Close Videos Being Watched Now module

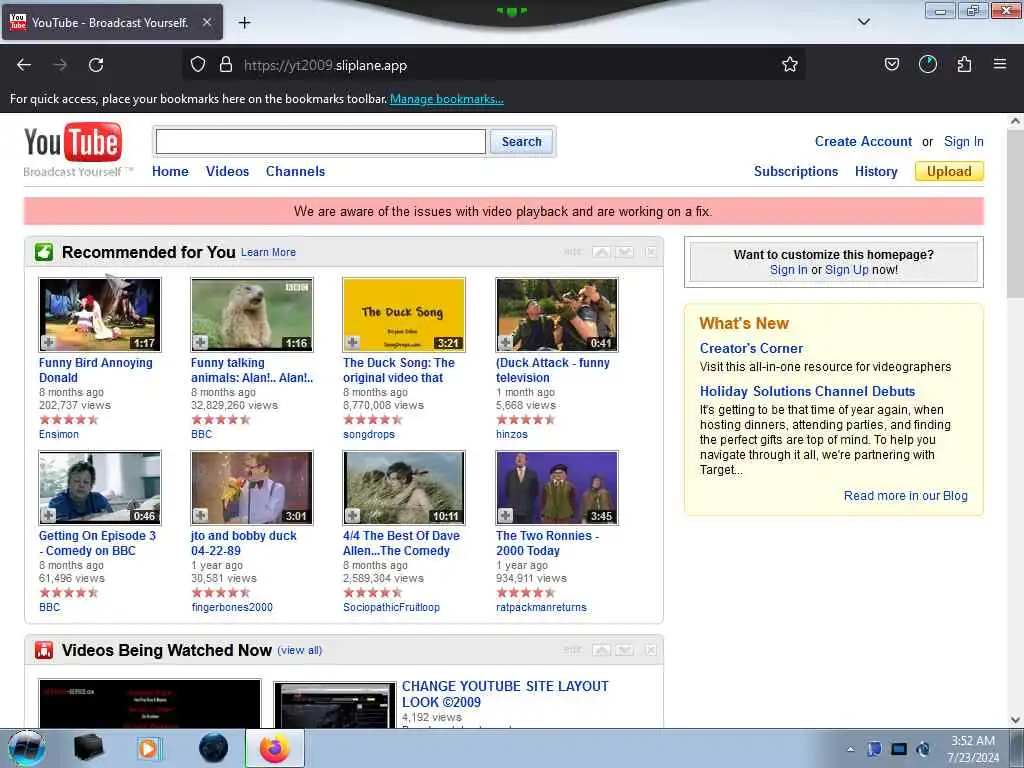(x=650, y=650)
